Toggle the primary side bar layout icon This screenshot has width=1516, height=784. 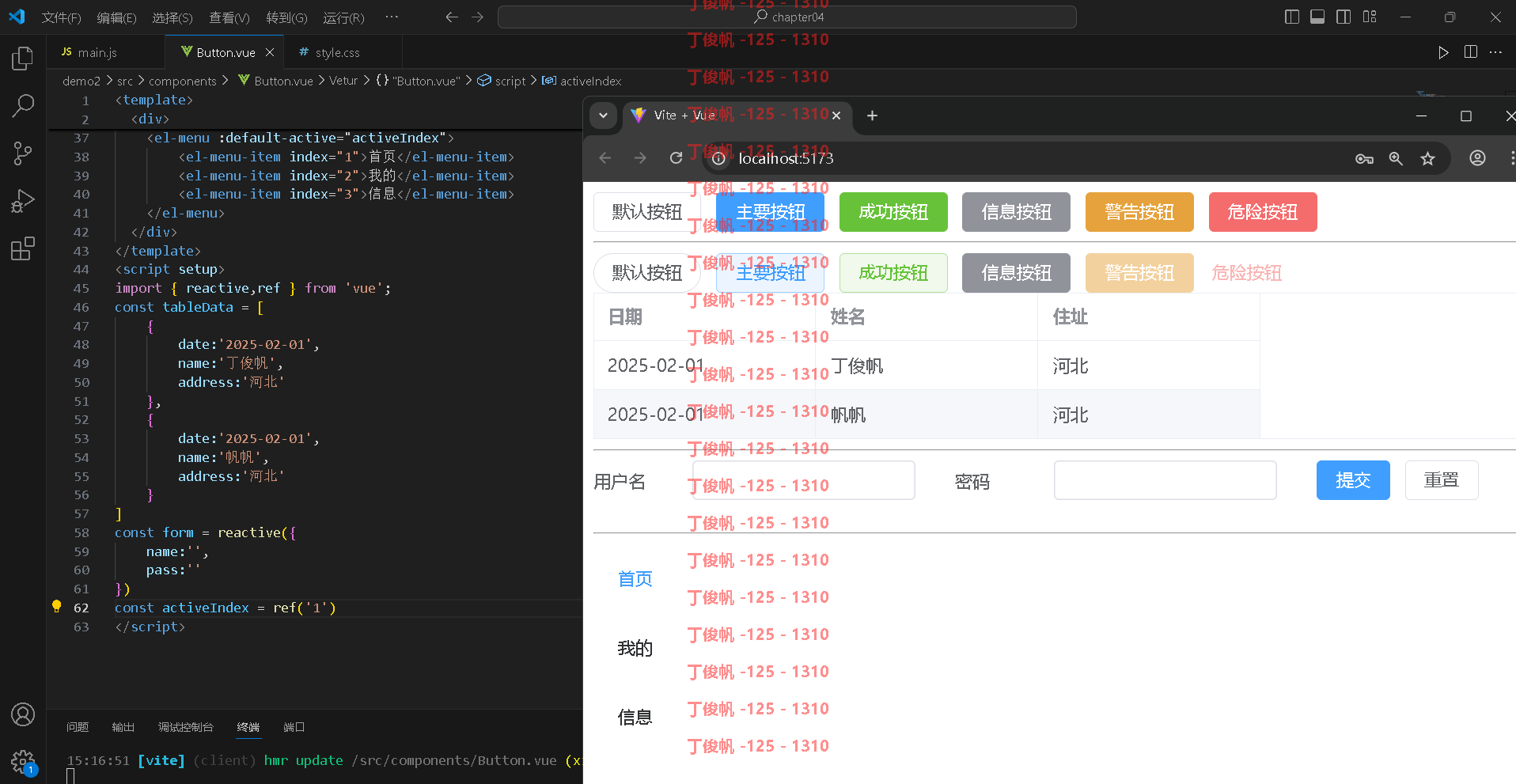tap(1292, 17)
